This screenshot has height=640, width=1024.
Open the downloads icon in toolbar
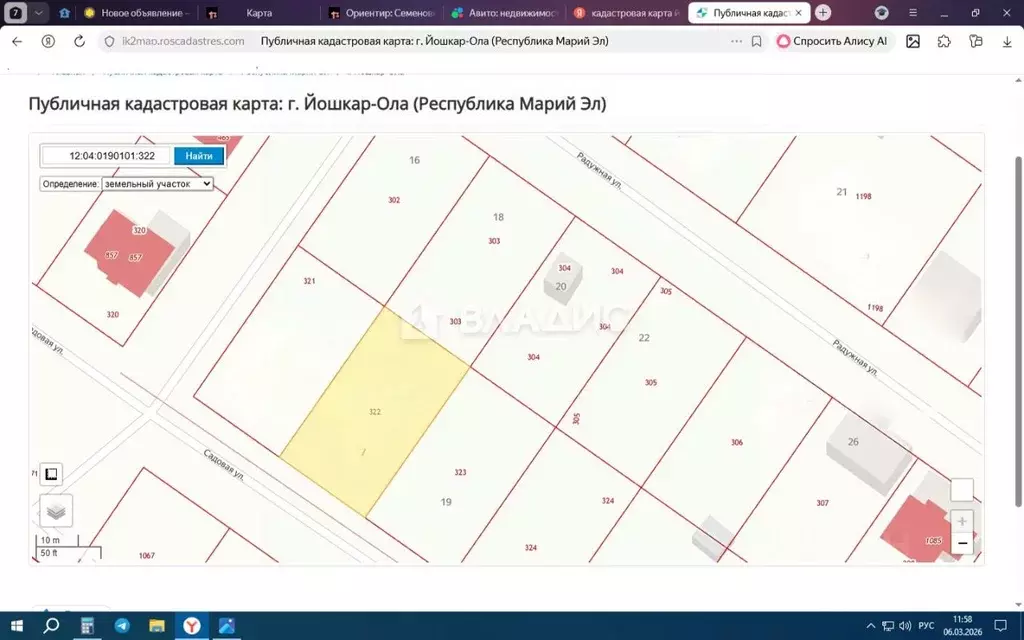pyautogui.click(x=1007, y=41)
